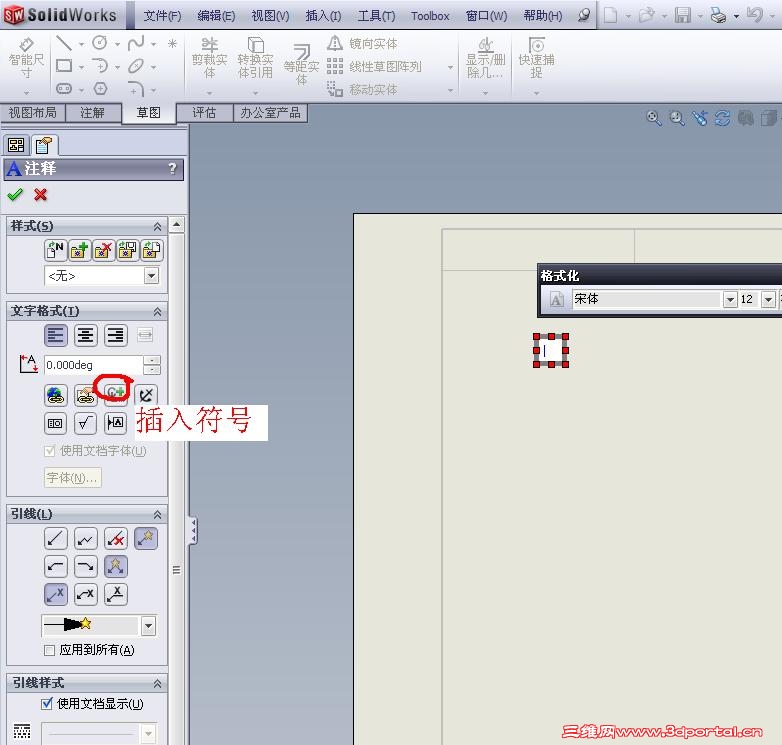The image size is (782, 745).
Task: Open the arrow style dropdown
Action: pos(148,626)
